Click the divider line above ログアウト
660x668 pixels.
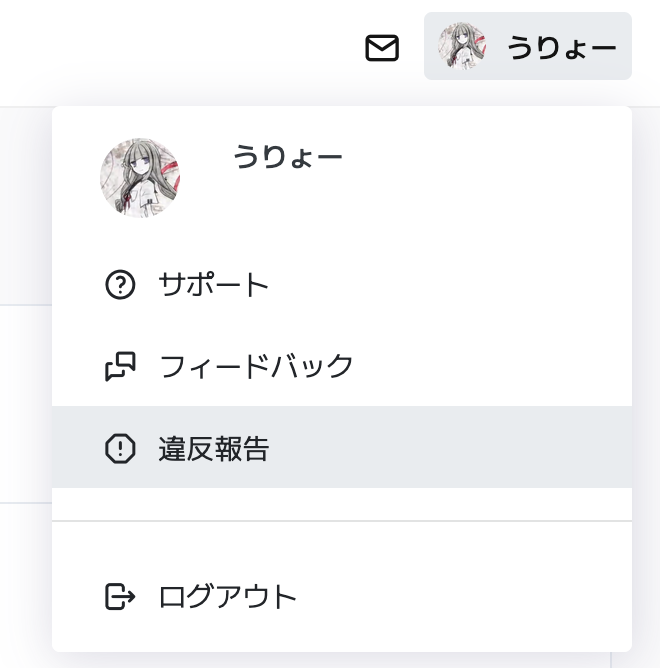(x=342, y=521)
